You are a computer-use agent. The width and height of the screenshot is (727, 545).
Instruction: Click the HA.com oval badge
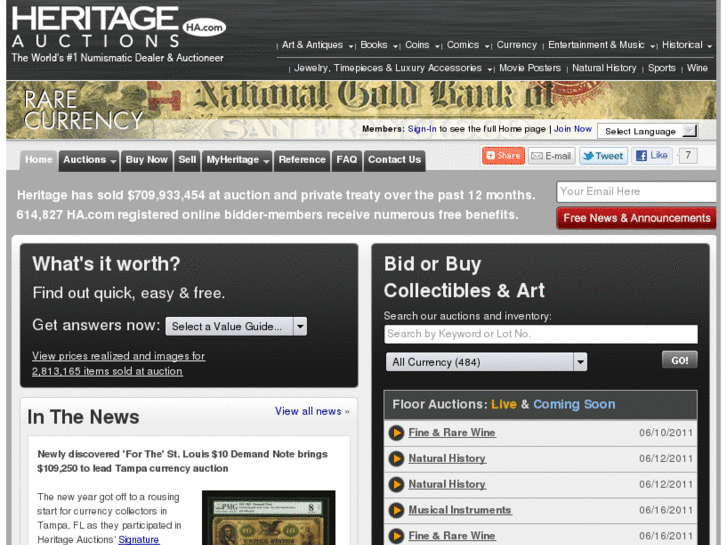tap(204, 27)
